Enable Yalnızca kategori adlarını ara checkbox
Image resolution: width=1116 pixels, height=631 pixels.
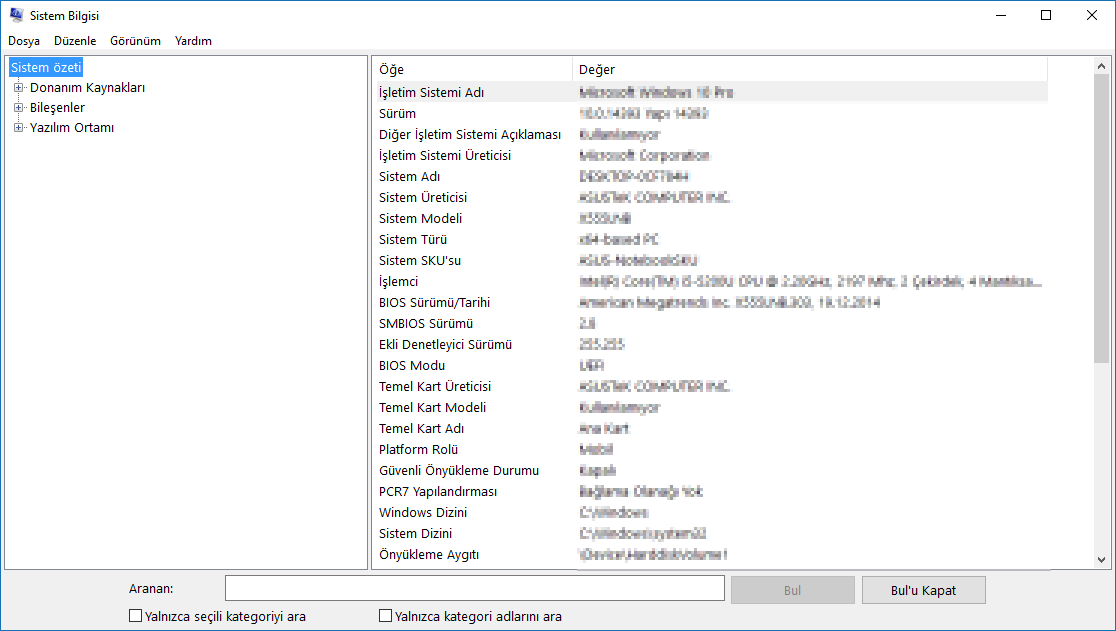(x=385, y=615)
